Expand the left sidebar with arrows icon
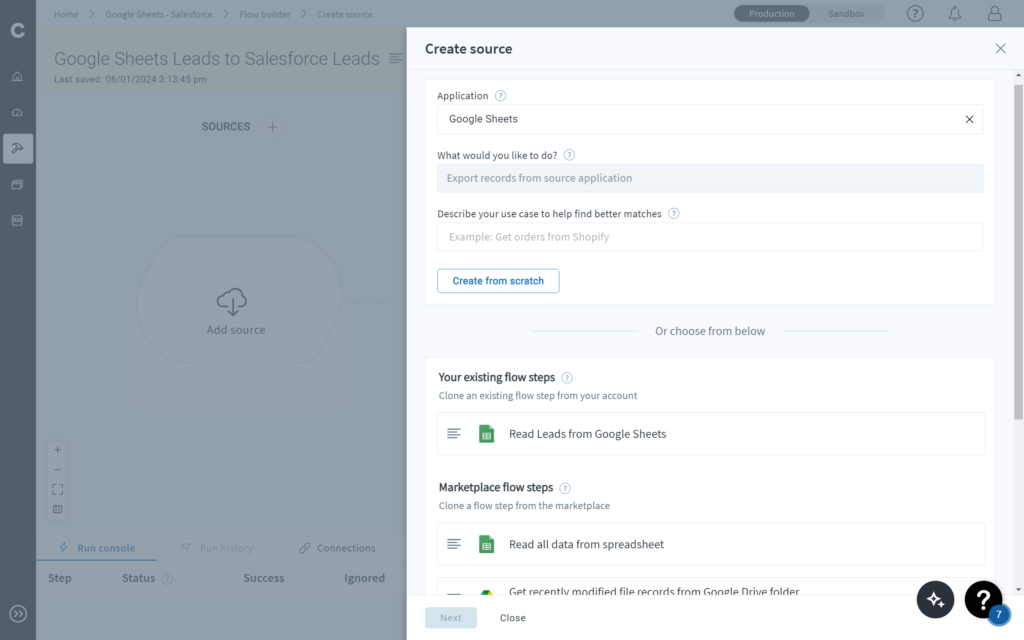1024x640 pixels. 17,614
